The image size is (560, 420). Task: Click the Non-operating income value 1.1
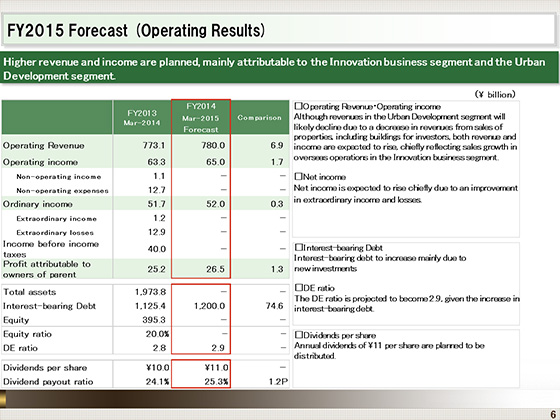tap(159, 176)
